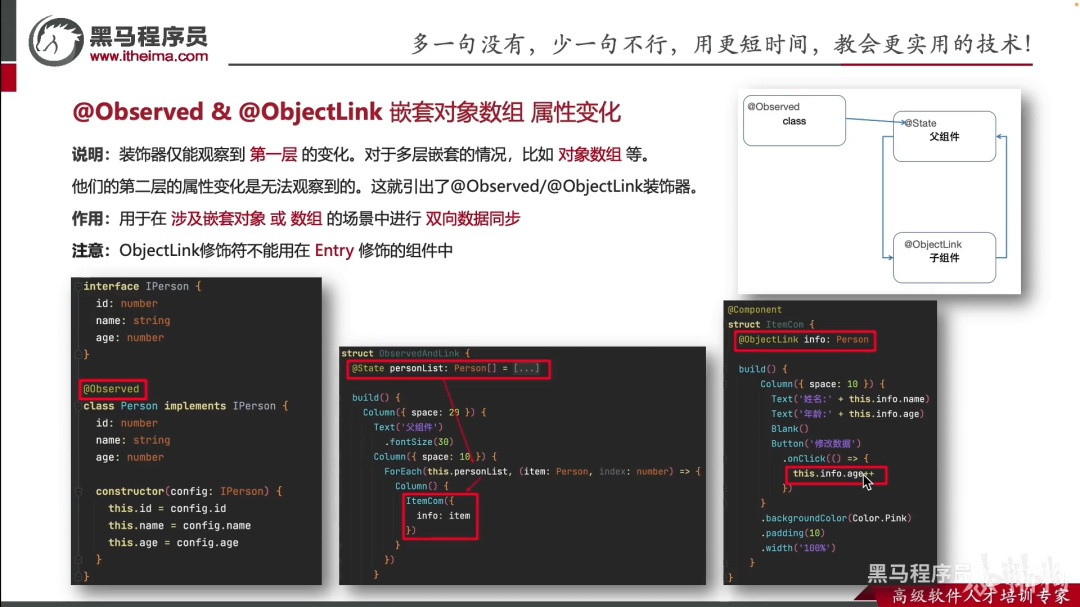
Task: Click the this.info.age++ highlighted statement
Action: point(836,475)
